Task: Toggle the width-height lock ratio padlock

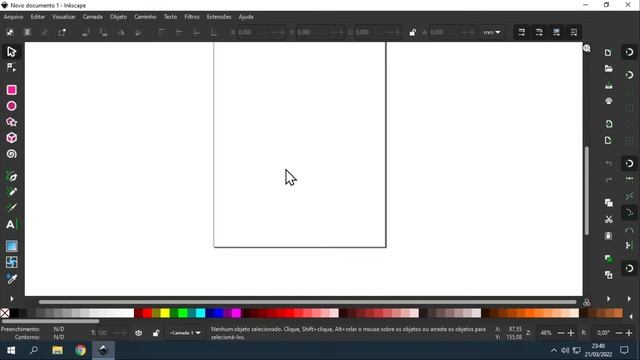Action: click(413, 32)
